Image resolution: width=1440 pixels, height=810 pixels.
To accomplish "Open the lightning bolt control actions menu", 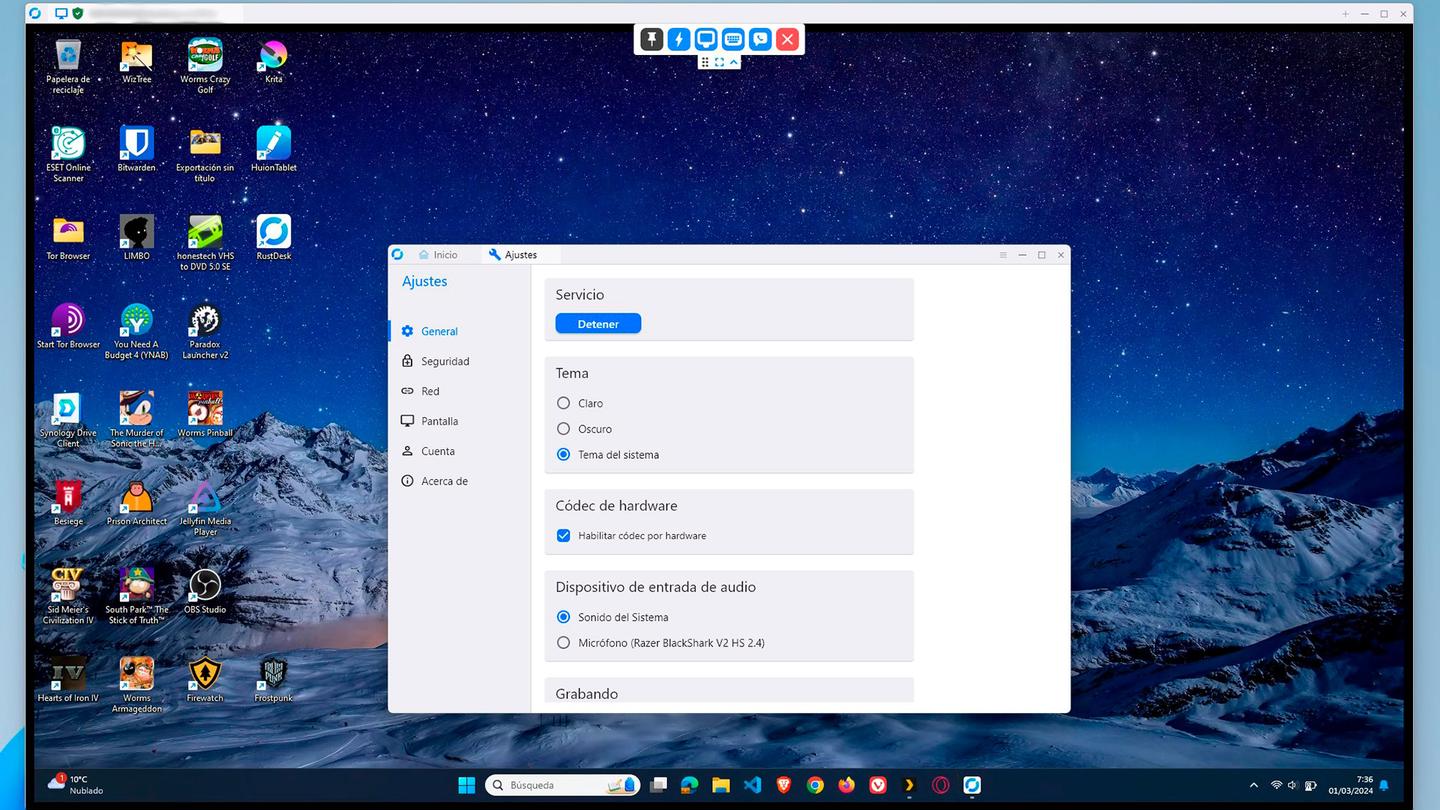I will [678, 40].
